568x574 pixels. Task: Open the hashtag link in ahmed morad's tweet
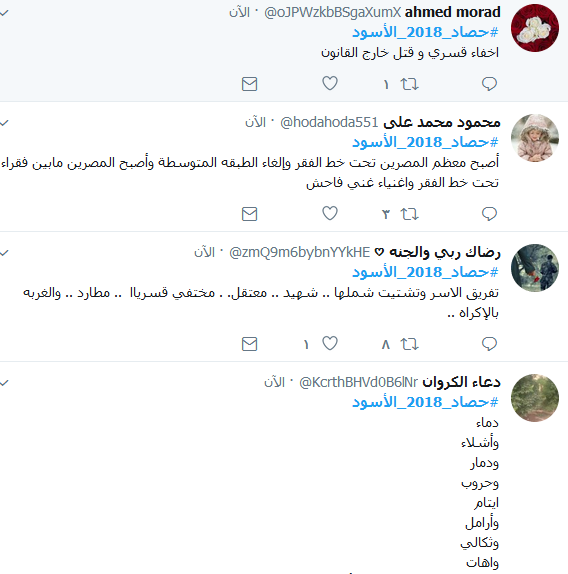click(x=425, y=32)
